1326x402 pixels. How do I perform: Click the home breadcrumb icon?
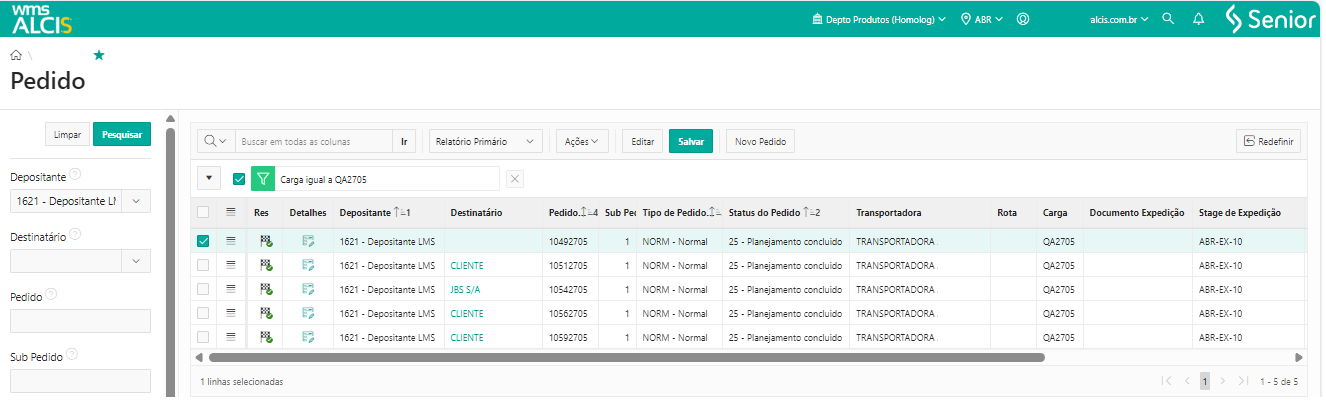(x=16, y=56)
